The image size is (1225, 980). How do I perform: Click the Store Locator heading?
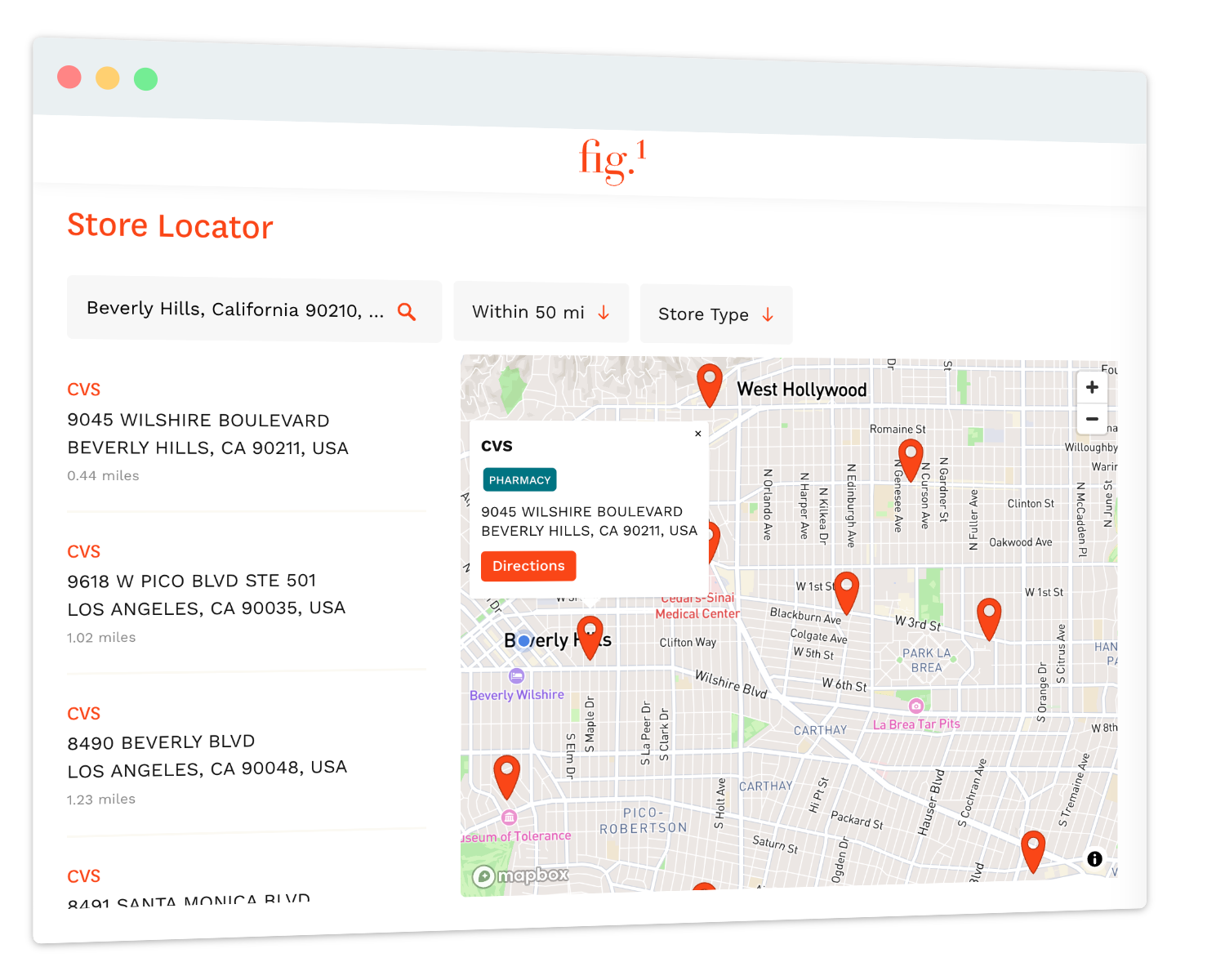click(170, 225)
